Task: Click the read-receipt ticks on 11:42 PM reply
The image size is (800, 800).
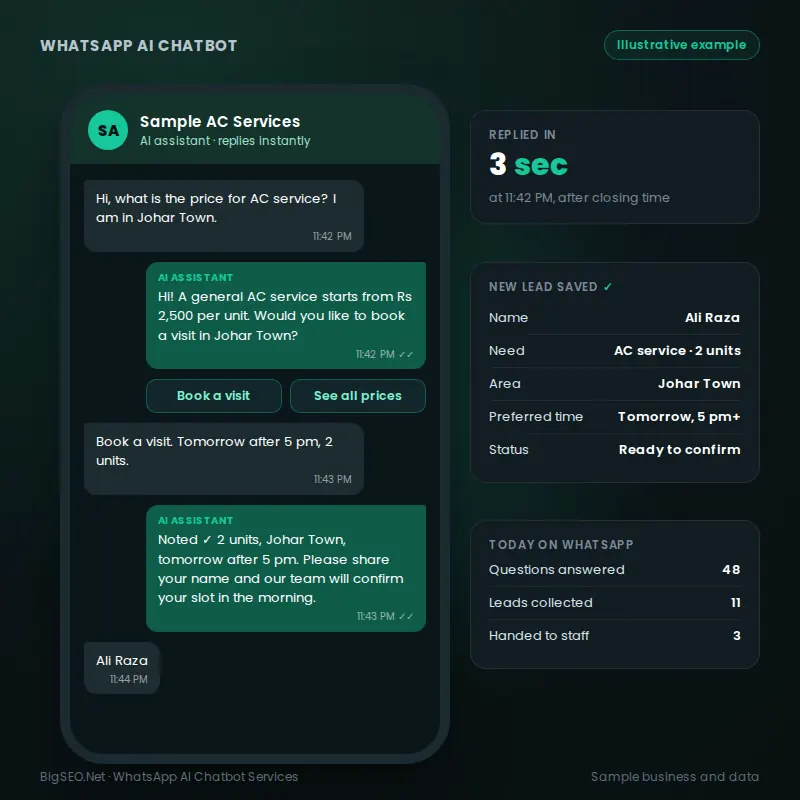Action: click(x=406, y=354)
